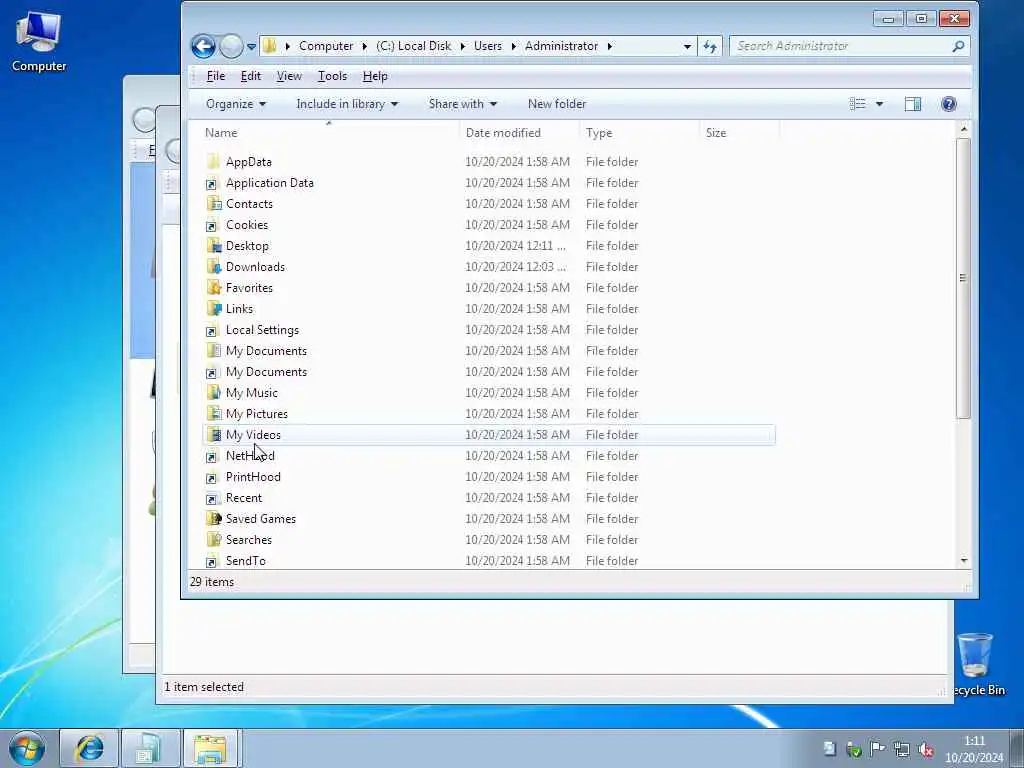This screenshot has height=768, width=1024.
Task: Click the taskbar clock showing 1:11
Action: click(x=974, y=749)
